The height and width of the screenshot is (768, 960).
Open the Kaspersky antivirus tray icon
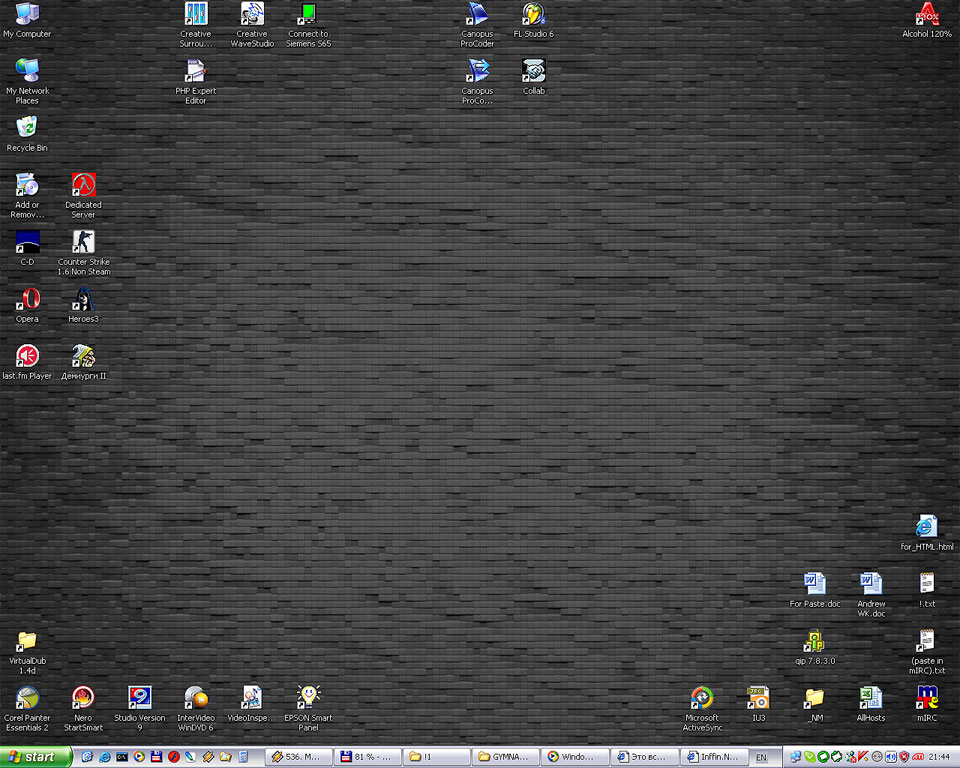point(864,757)
